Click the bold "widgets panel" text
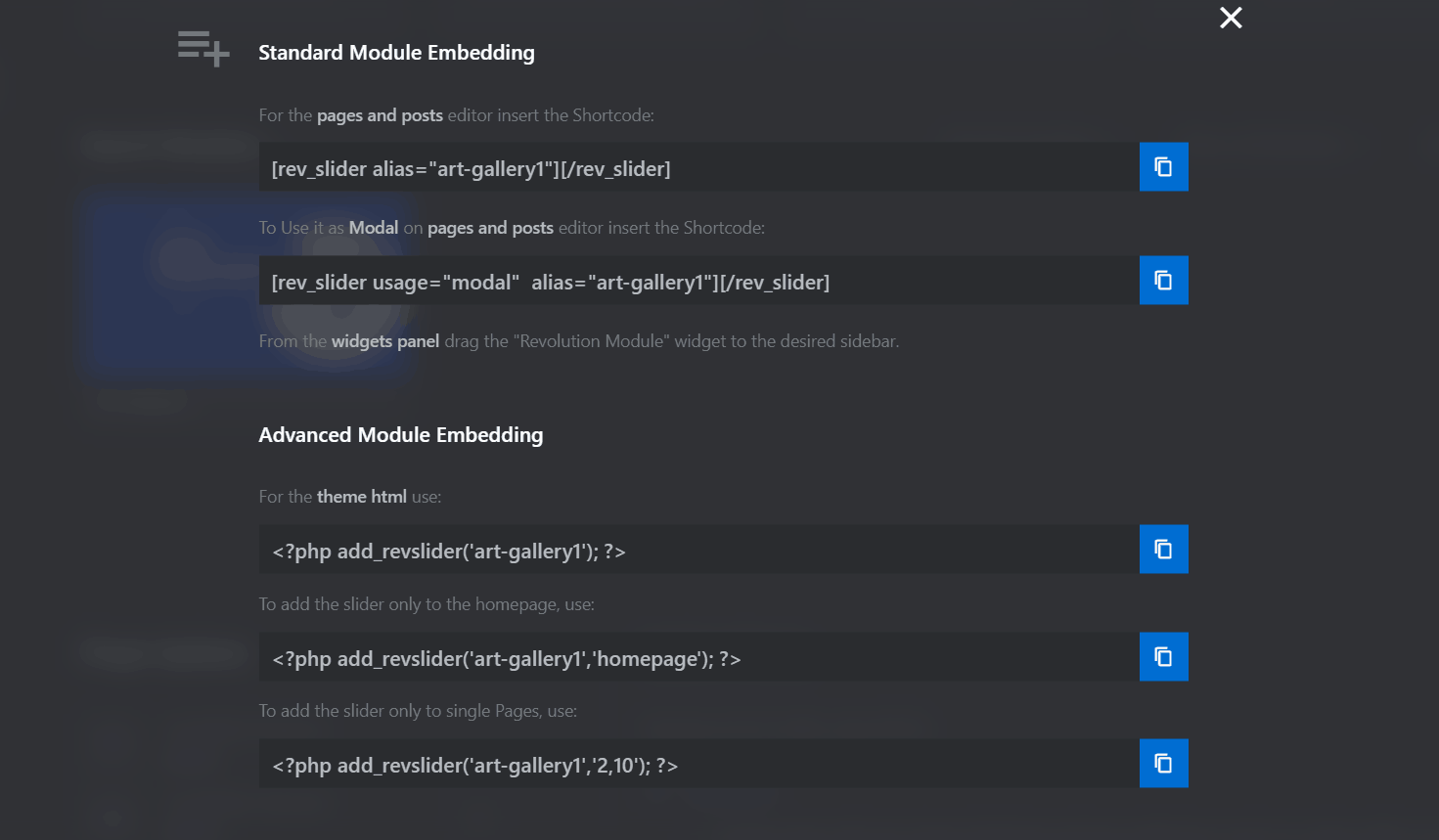This screenshot has height=840, width=1439. click(x=385, y=341)
